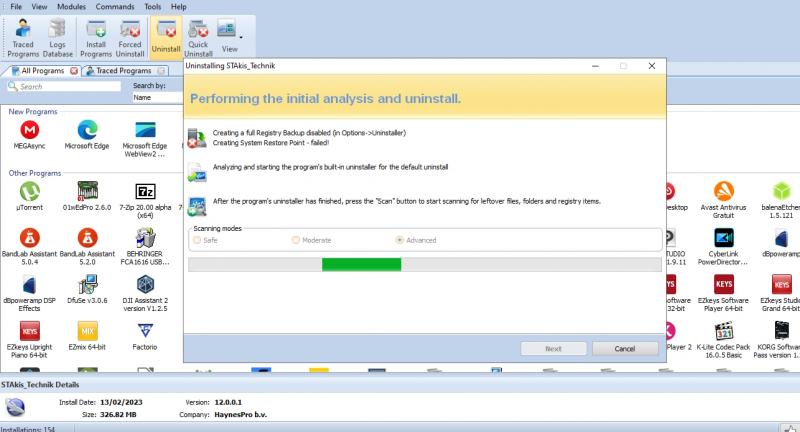Open the View menu in menu bar
The image size is (800, 432).
pos(39,7)
